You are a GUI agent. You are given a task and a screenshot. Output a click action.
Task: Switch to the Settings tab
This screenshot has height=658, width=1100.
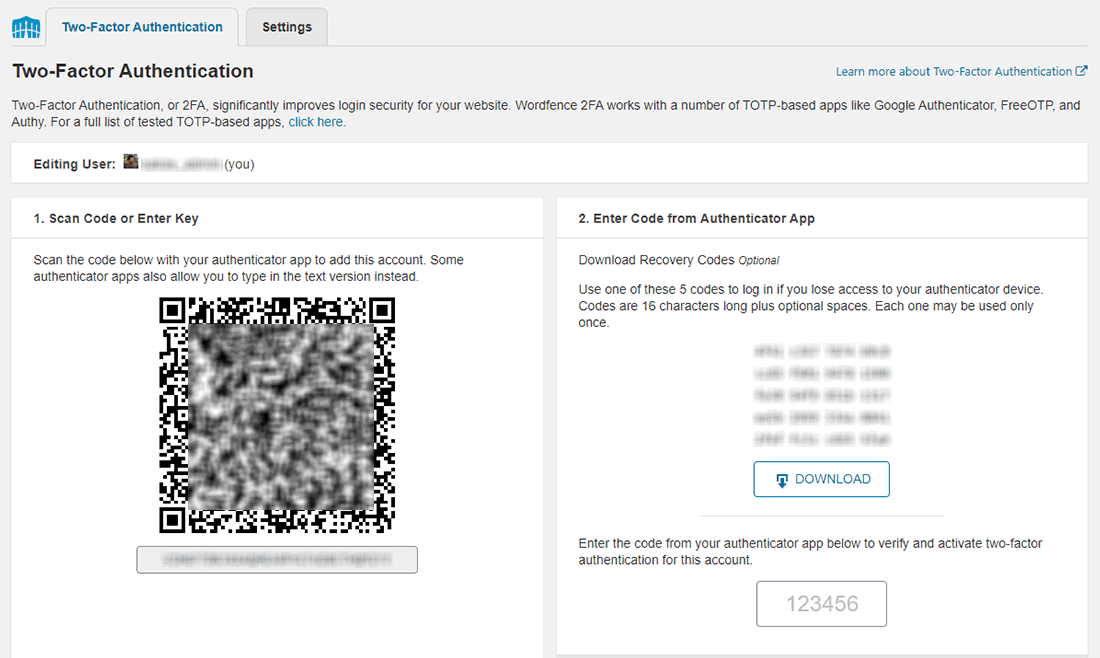click(x=286, y=27)
